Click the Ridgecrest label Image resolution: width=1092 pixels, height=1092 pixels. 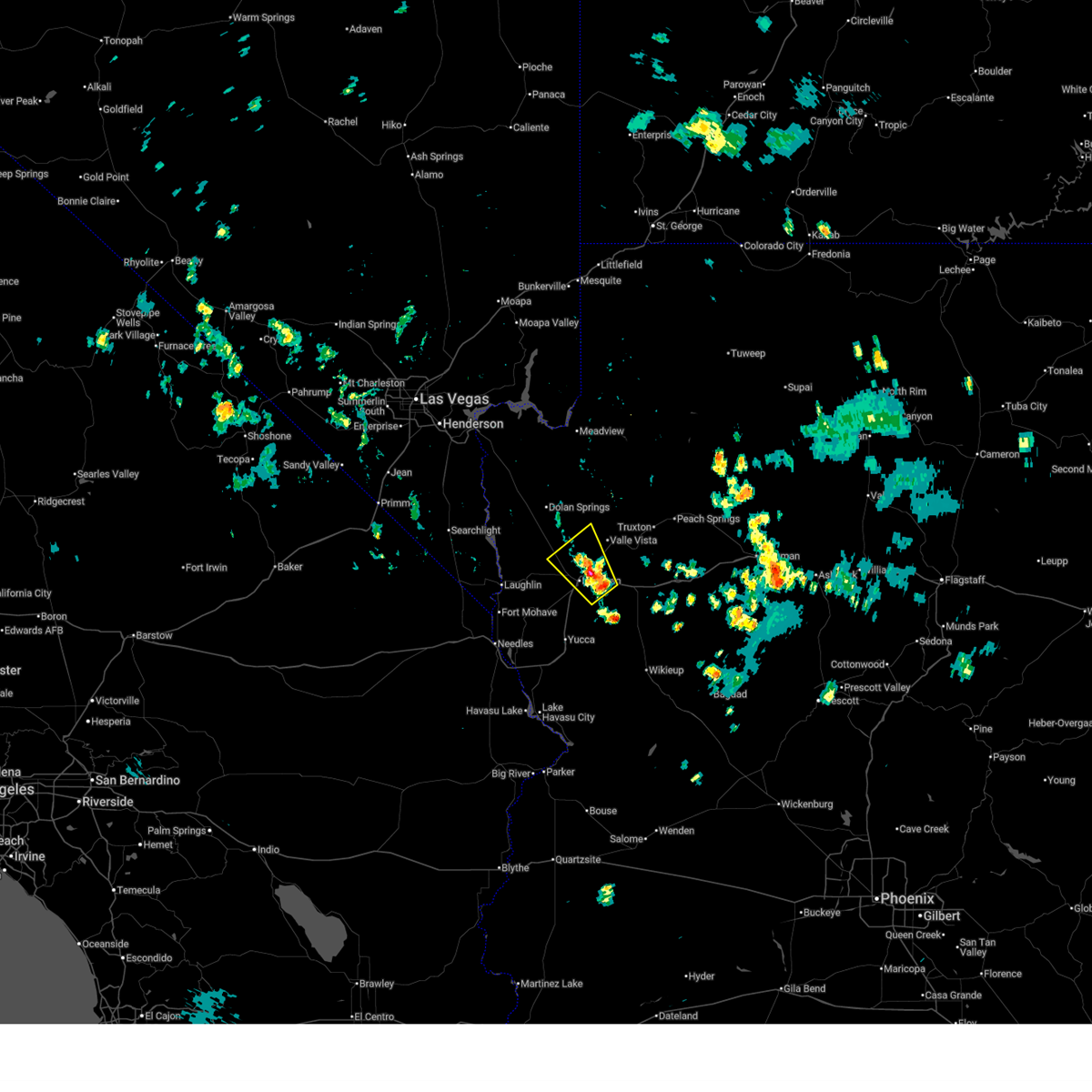61,501
